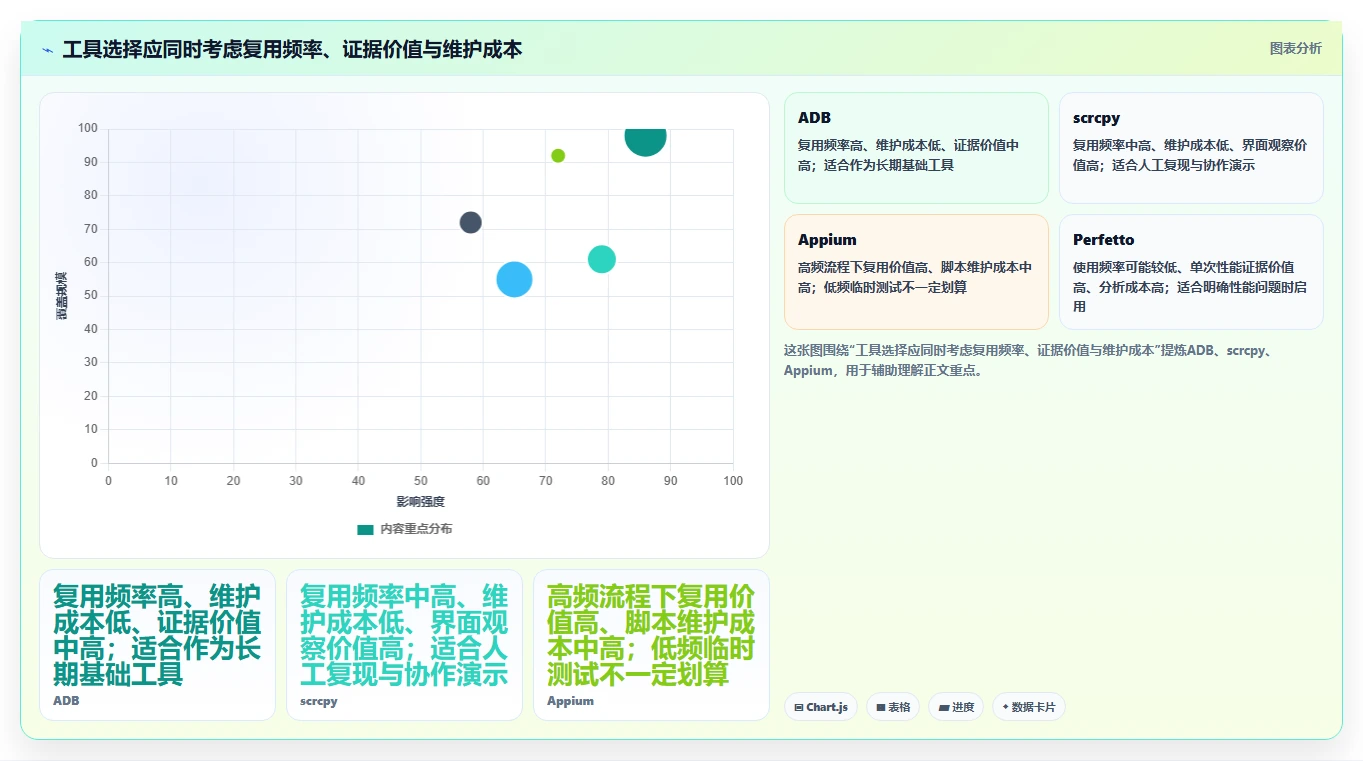The height and width of the screenshot is (761, 1363).
Task: Click the 100 tick on the y-axis
Action: coord(88,128)
